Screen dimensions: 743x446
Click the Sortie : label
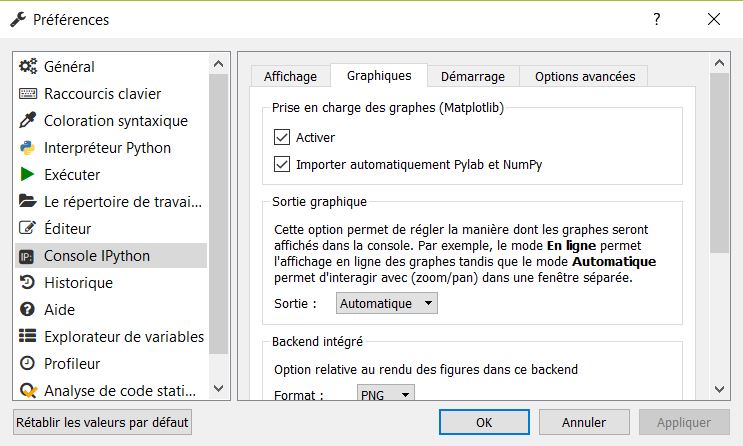tap(295, 303)
